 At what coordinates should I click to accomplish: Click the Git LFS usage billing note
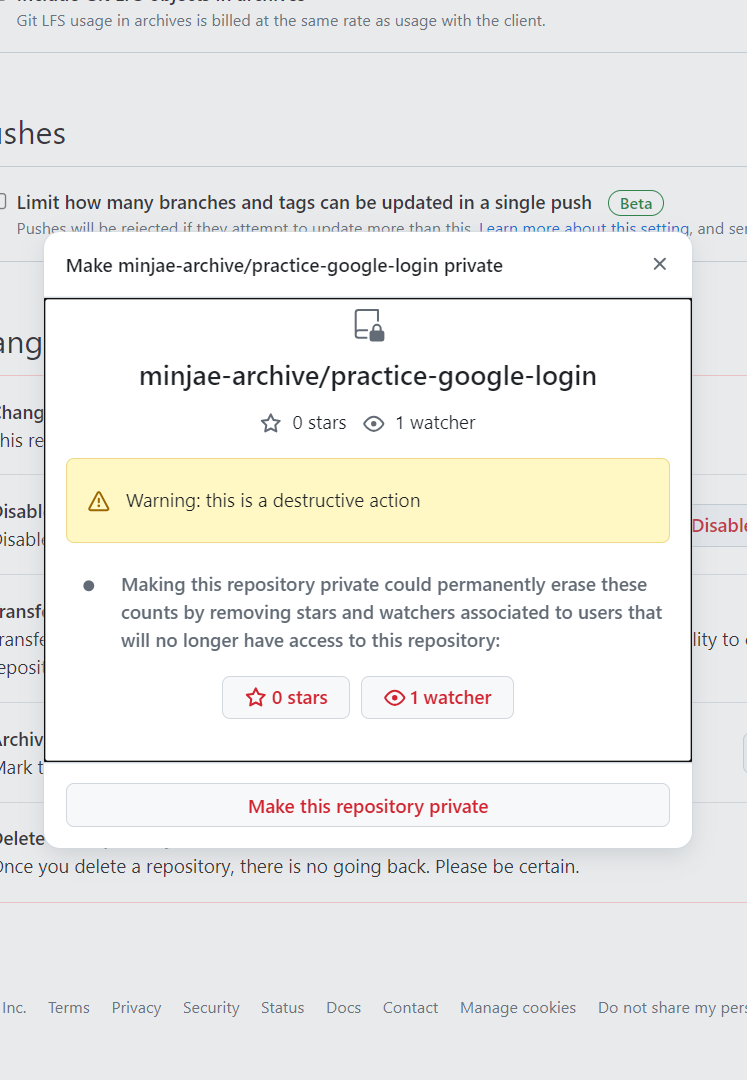click(x=281, y=21)
